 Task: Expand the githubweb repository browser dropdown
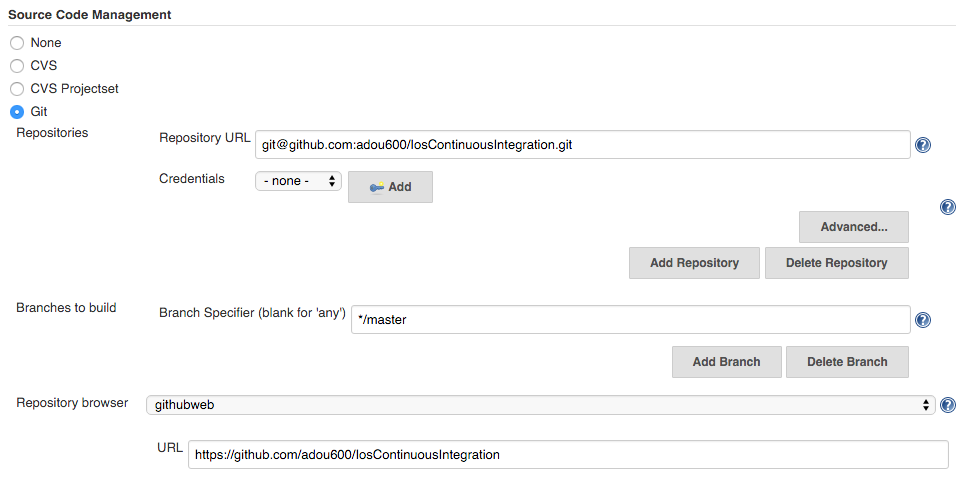pos(540,405)
